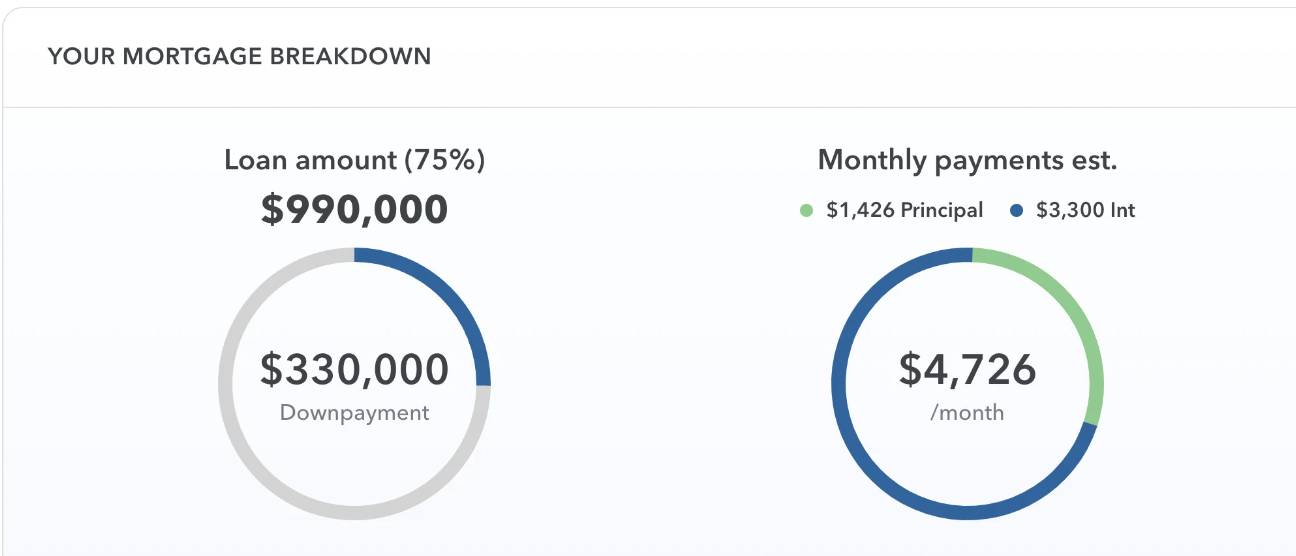Click the "YOUR MORTGAGE BREAKDOWN" header title

pos(239,56)
